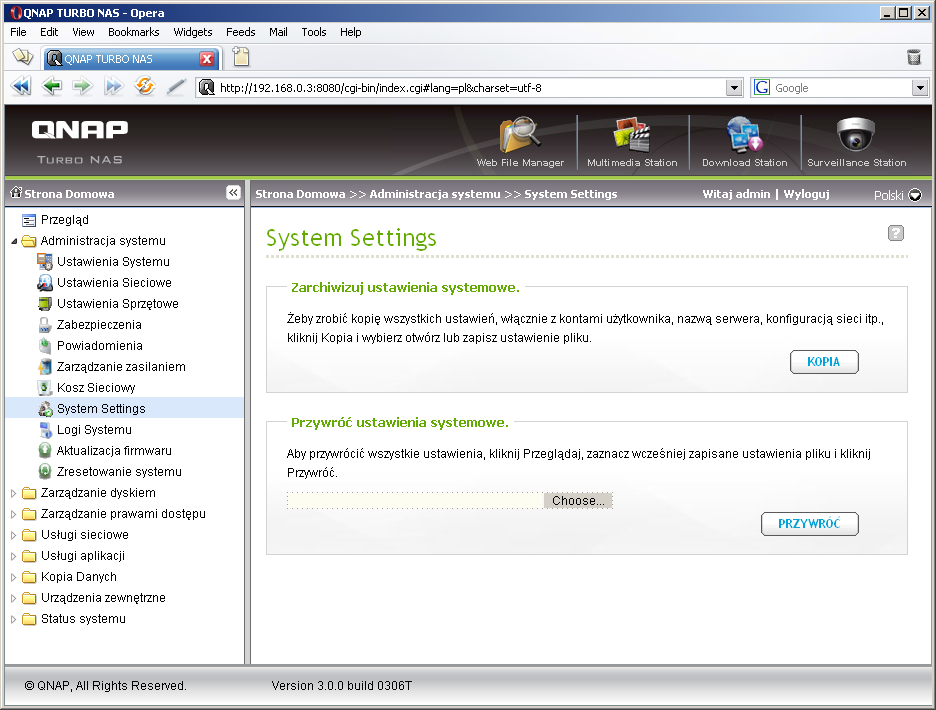Open Multimedia Station icon

point(632,134)
